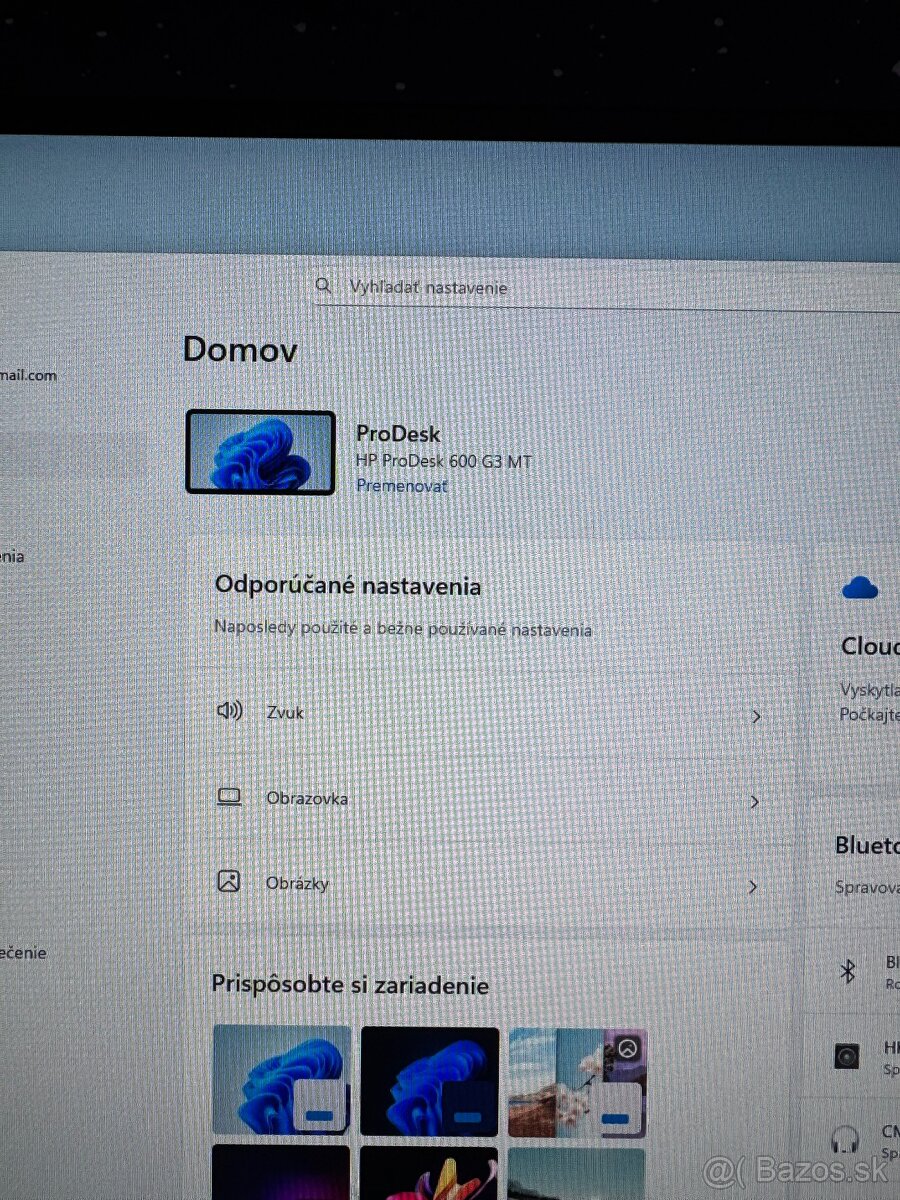This screenshot has height=1200, width=900.
Task: Expand the Obrazovka row chevron
Action: [755, 802]
